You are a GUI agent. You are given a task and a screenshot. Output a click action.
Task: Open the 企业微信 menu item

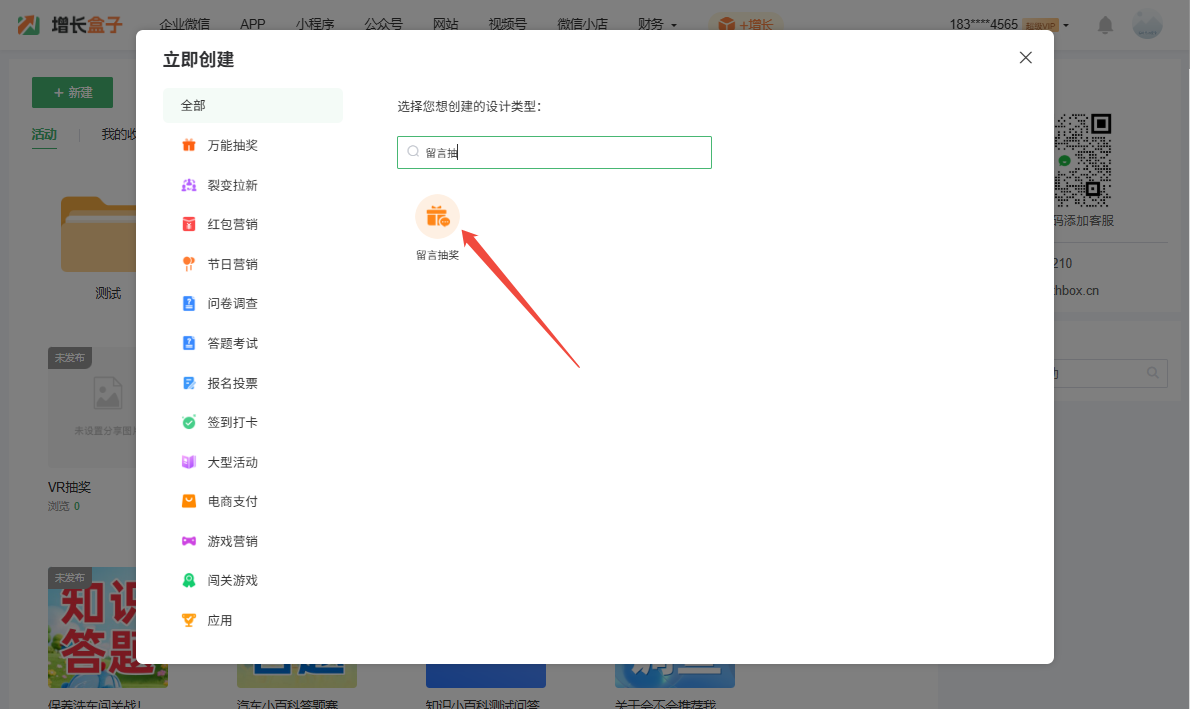click(186, 24)
